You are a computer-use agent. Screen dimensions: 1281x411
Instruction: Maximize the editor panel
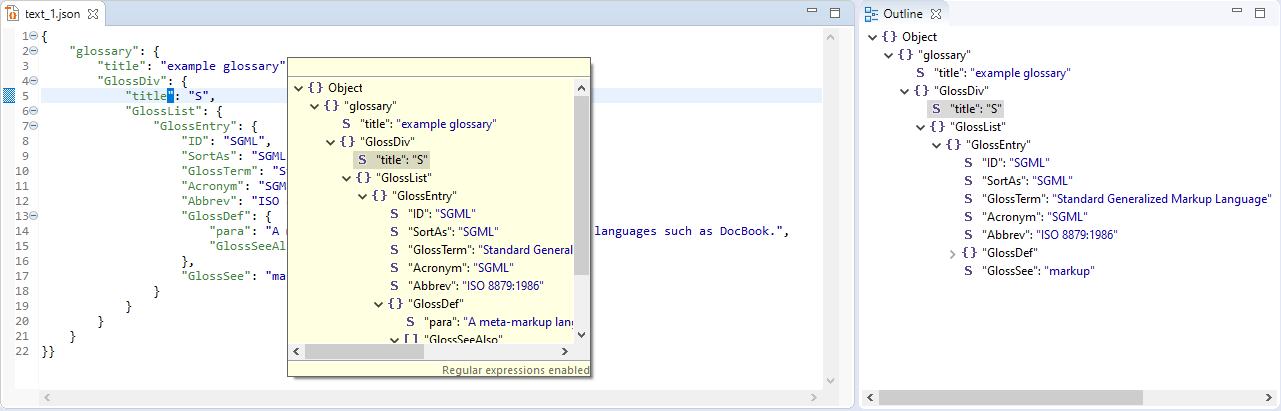835,13
